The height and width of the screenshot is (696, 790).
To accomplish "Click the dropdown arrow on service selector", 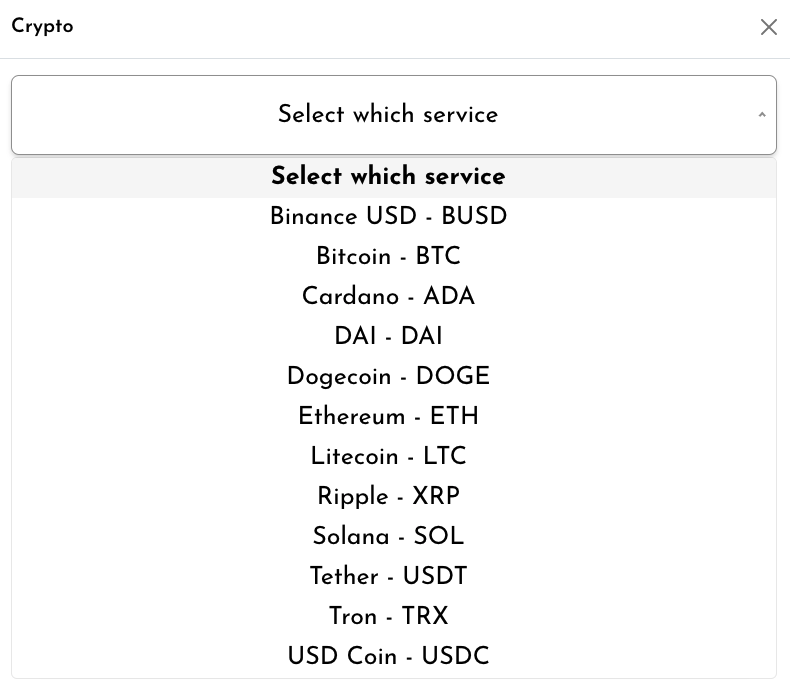I will pyautogui.click(x=761, y=115).
